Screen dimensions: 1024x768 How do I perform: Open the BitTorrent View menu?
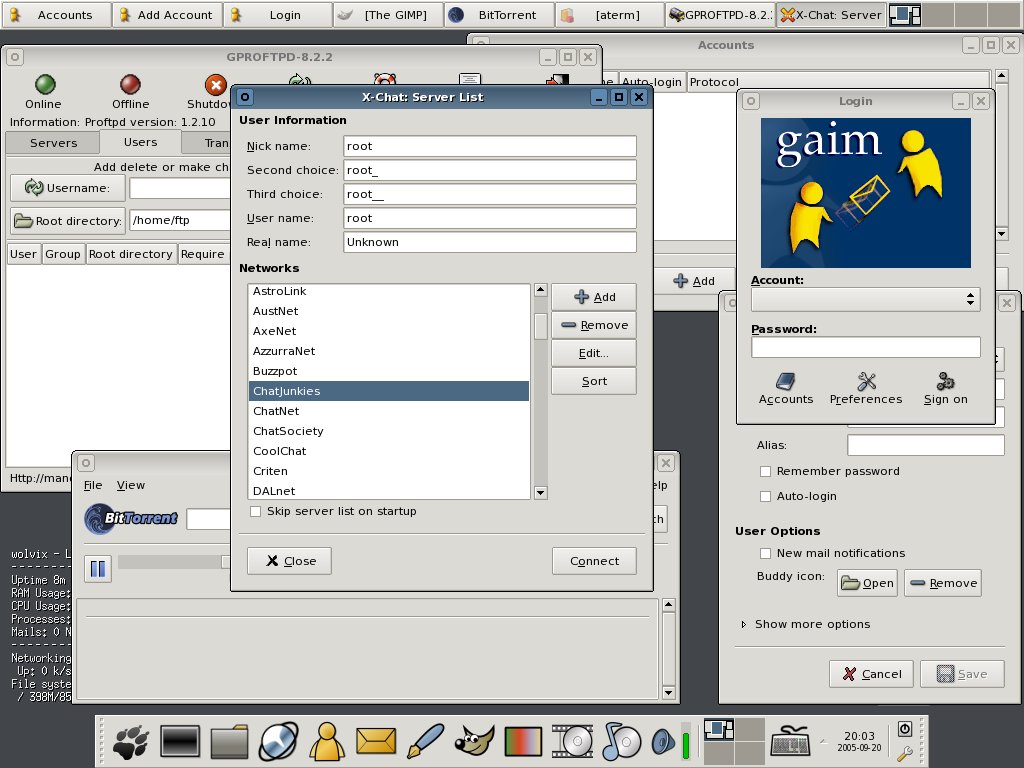point(131,485)
